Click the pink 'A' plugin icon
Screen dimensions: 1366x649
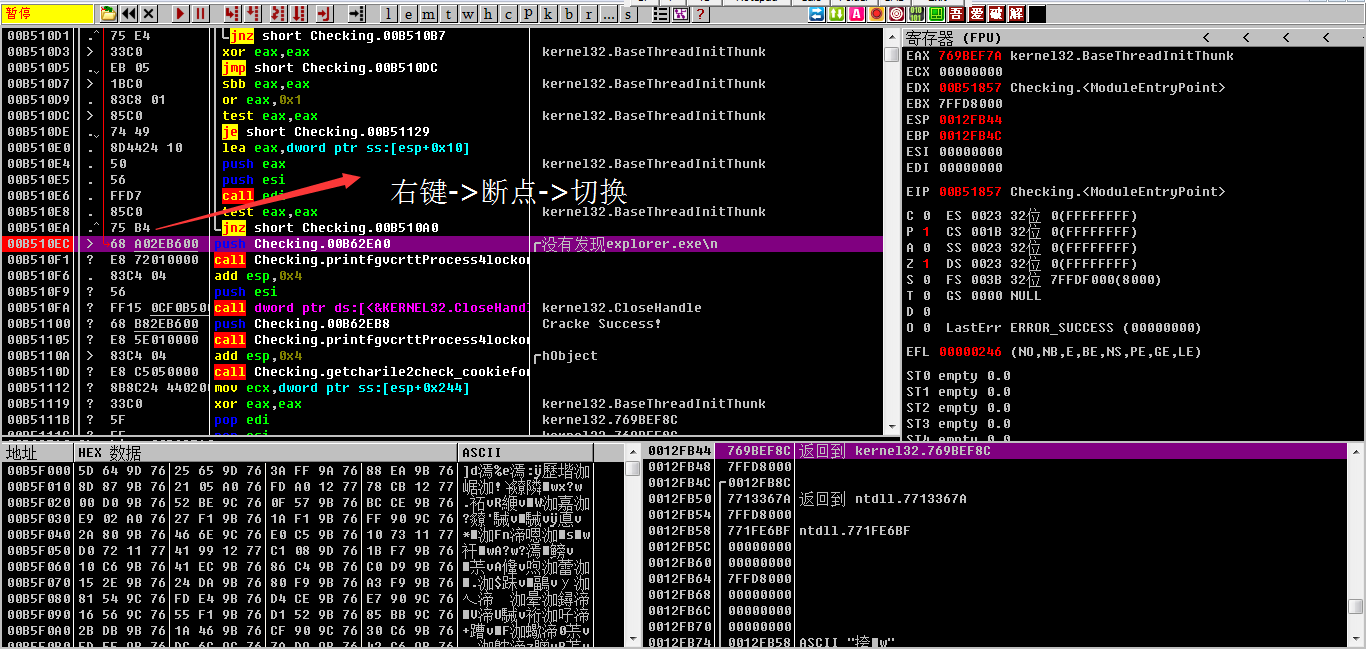[856, 14]
